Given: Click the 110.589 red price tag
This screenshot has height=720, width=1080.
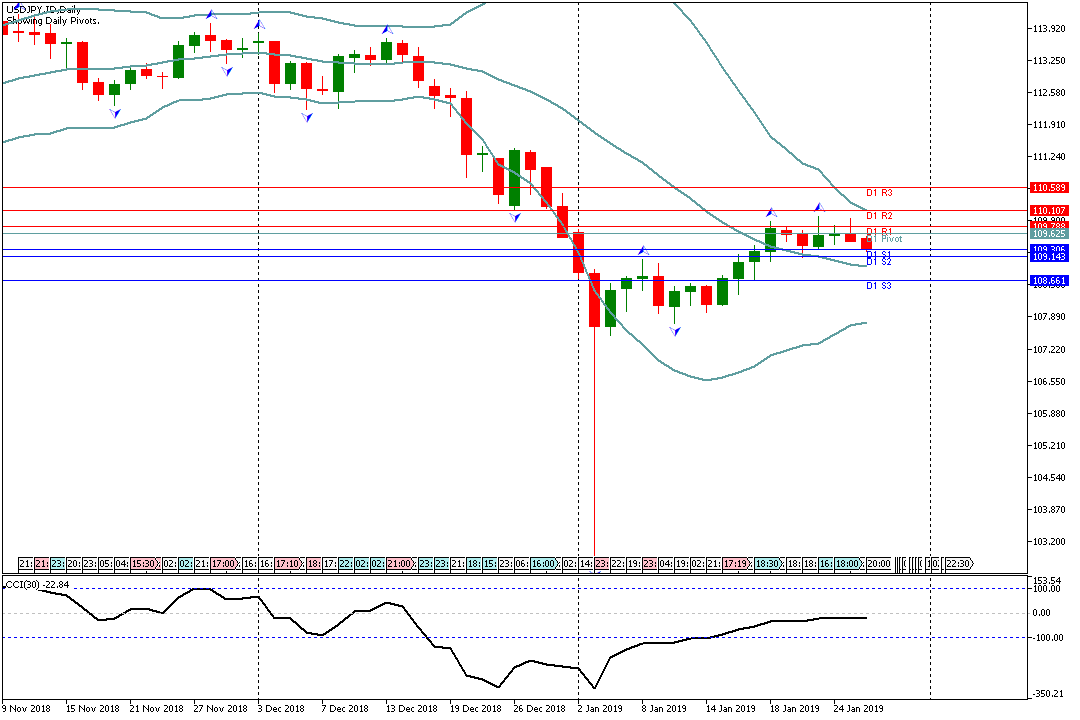Looking at the screenshot, I should point(1048,187).
